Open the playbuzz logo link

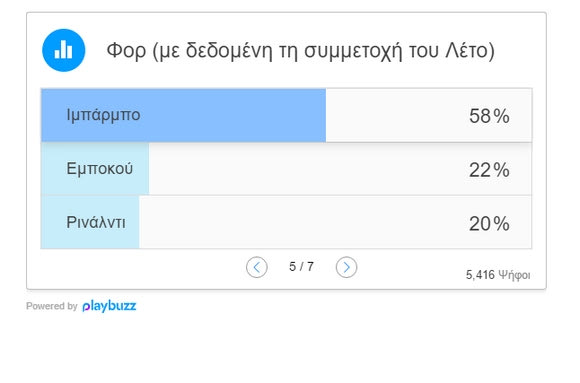[109, 306]
